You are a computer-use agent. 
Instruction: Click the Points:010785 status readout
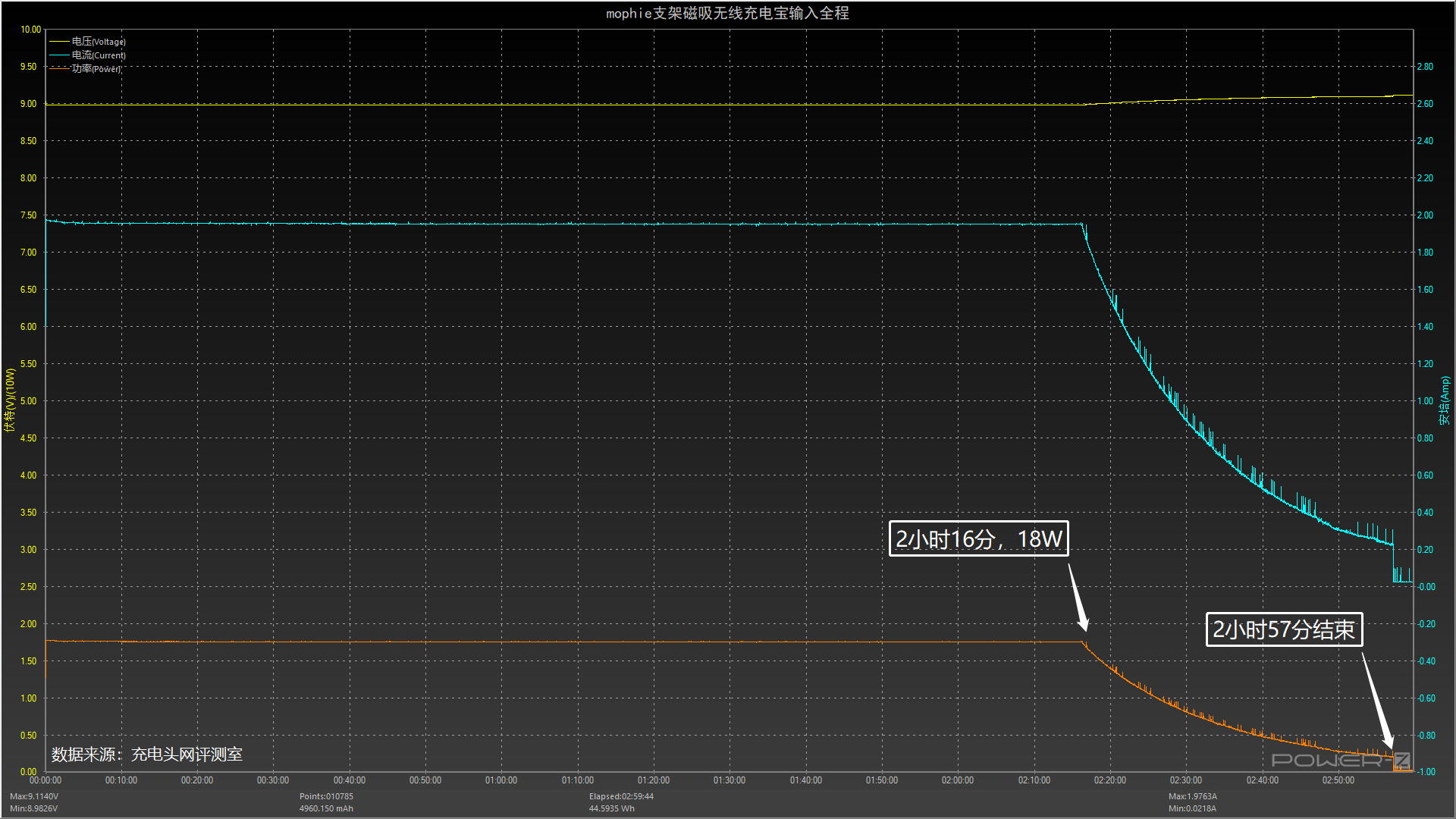326,796
